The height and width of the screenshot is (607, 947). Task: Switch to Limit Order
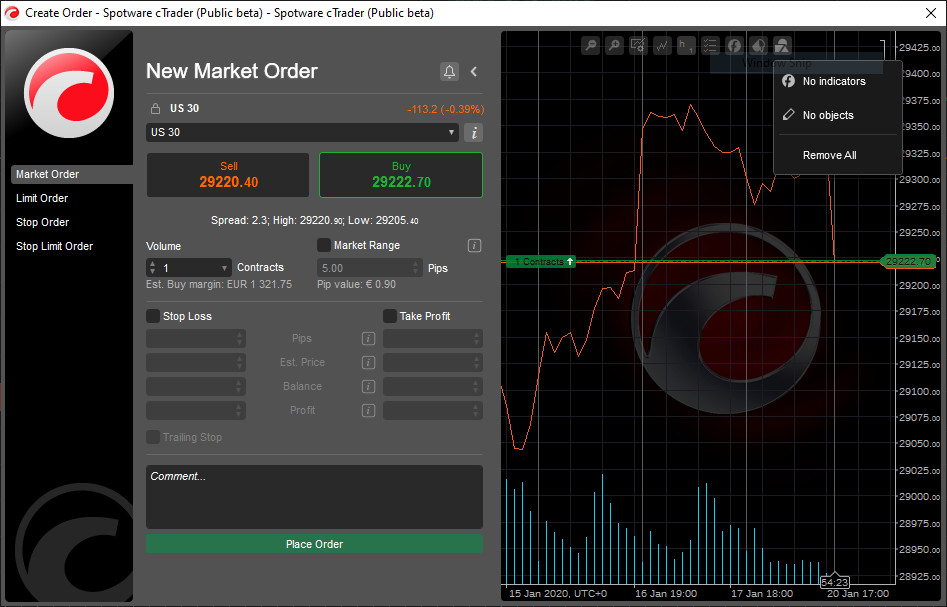click(42, 198)
